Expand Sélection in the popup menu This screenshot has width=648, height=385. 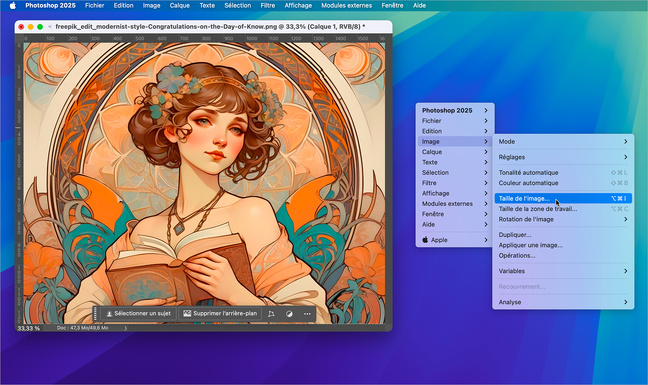(x=455, y=173)
